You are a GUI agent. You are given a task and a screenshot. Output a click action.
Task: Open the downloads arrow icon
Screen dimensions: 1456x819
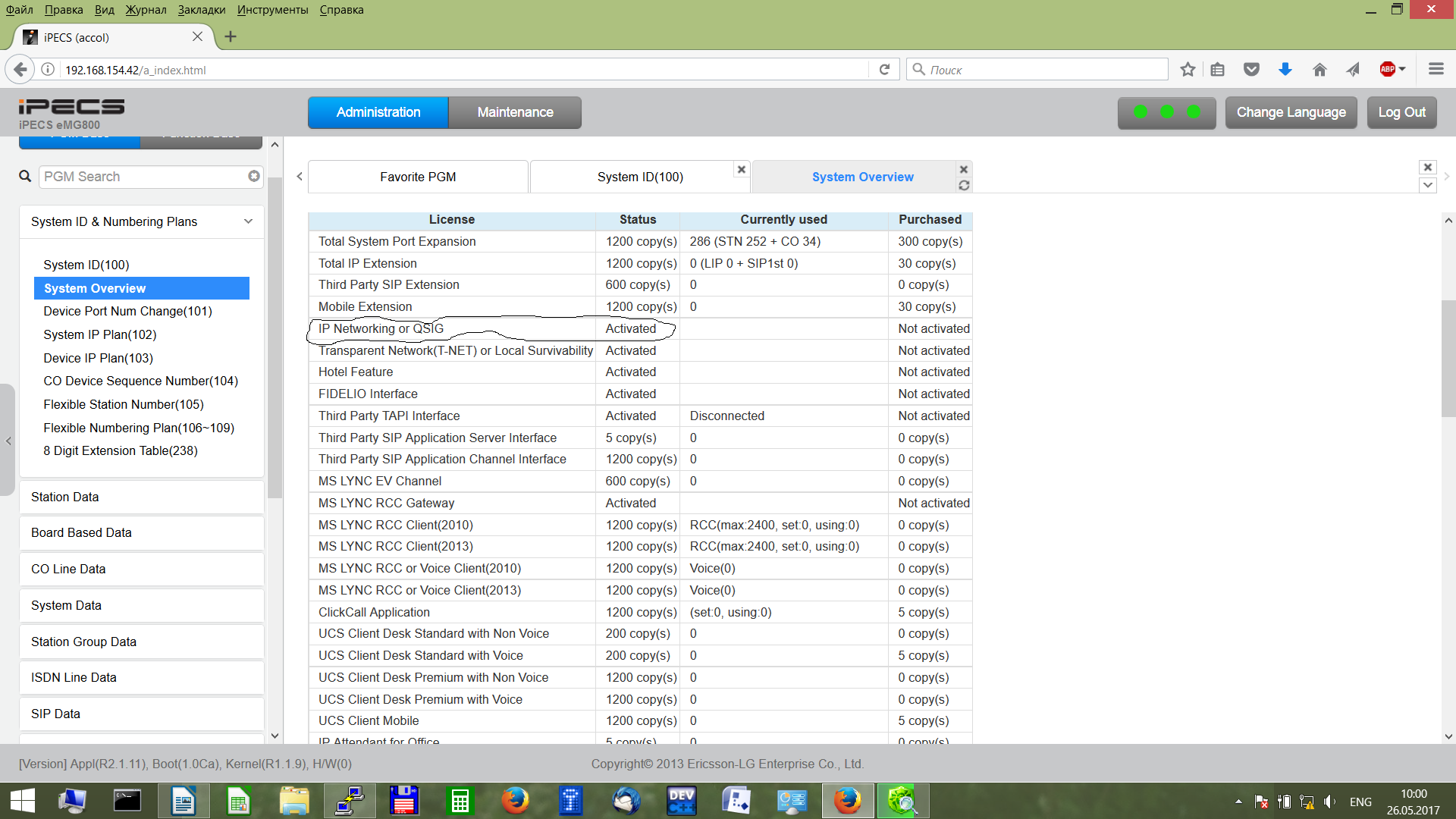coord(1285,70)
